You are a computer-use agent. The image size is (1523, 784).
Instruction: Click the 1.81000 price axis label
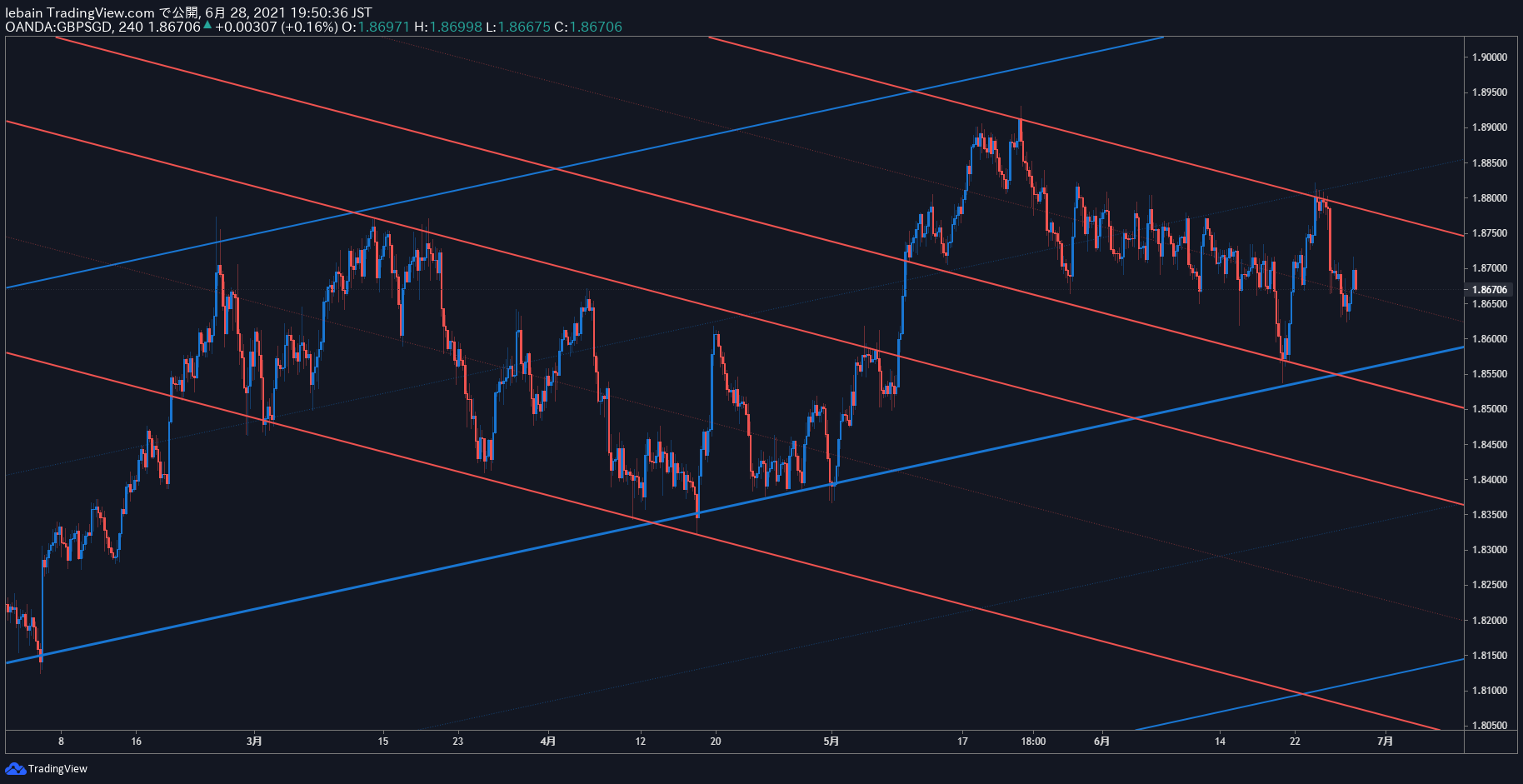coord(1490,691)
